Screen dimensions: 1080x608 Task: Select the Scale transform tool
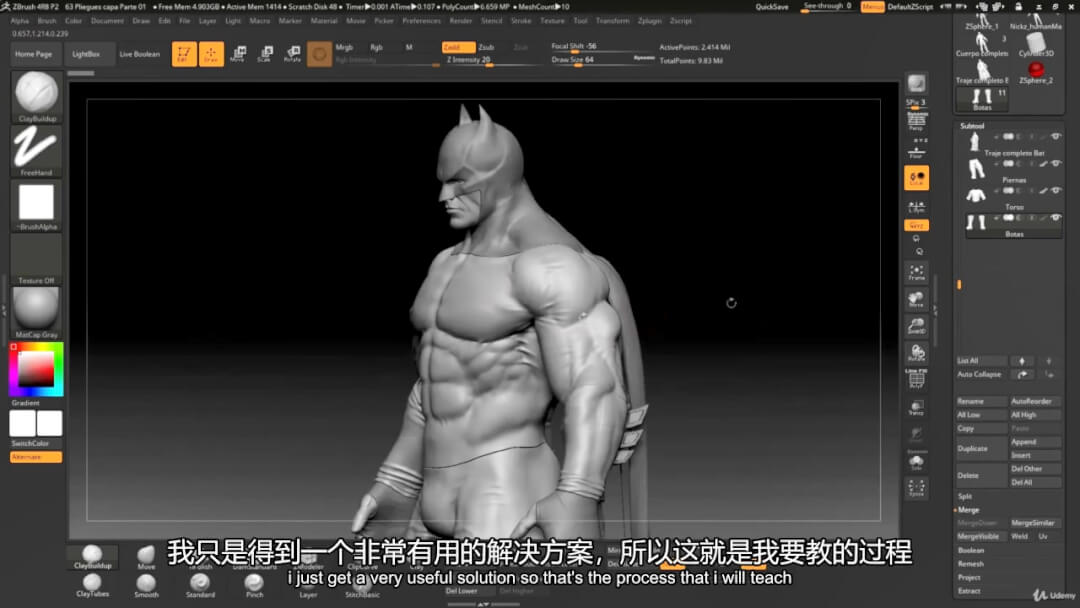pyautogui.click(x=264, y=54)
